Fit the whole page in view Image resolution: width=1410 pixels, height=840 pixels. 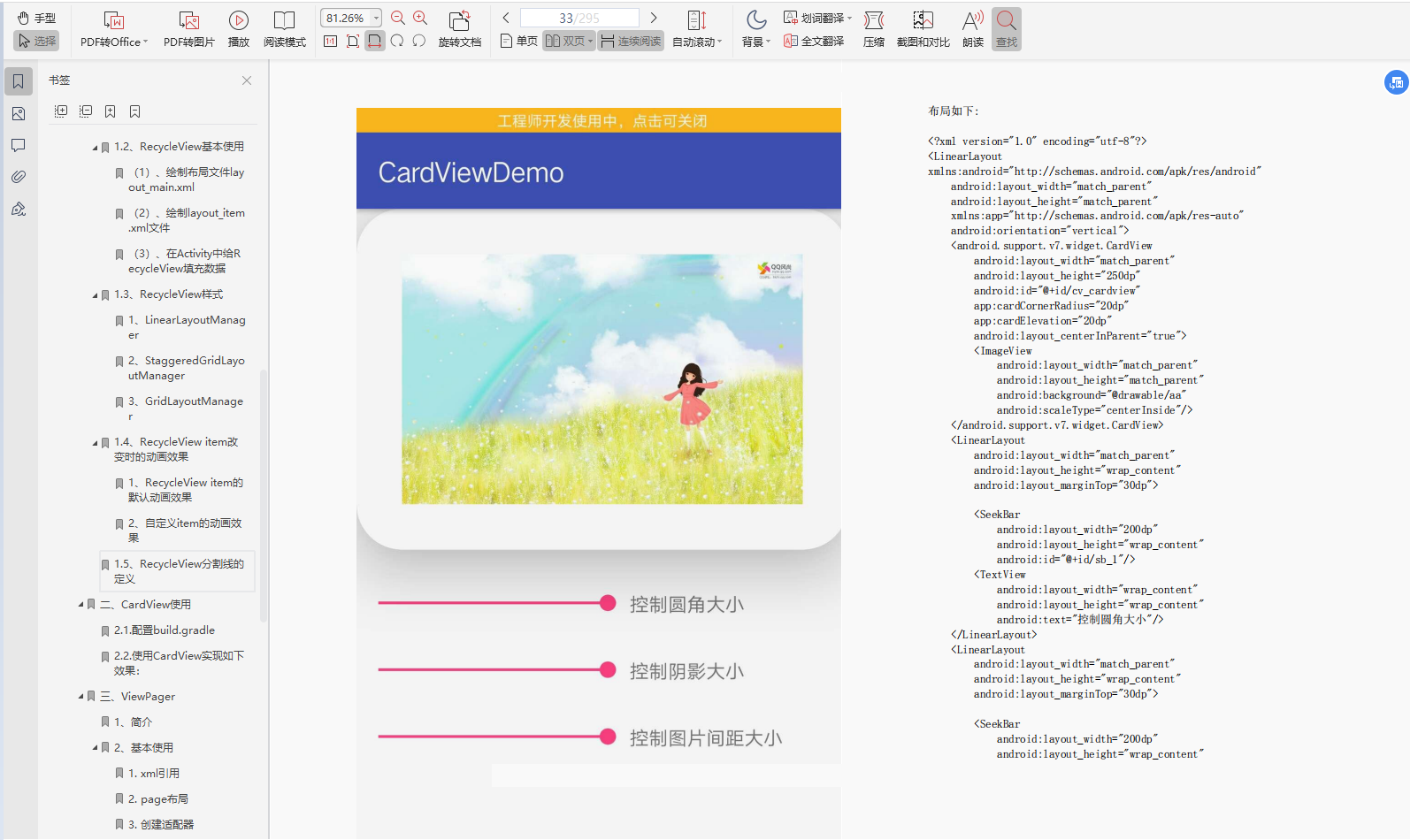click(x=353, y=41)
